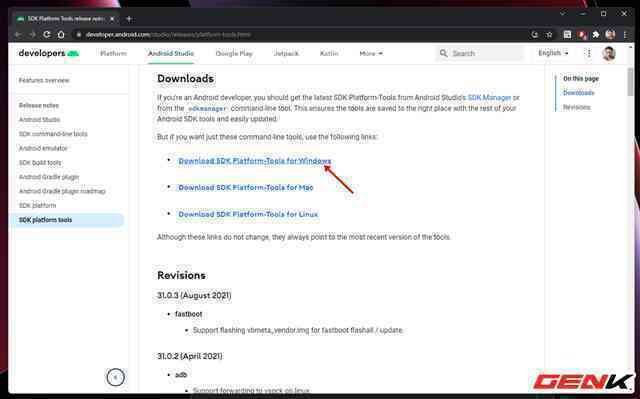This screenshot has height=399, width=640.
Task: Collapse sidebar with round arrow button
Action: coord(115,377)
